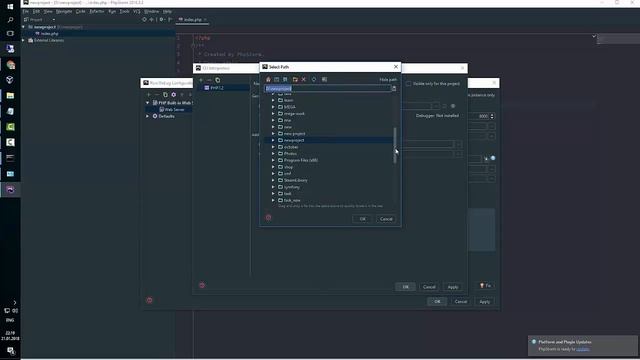
Task: Click the settings wrench icon in Run/Debug Configurations
Action: click(173, 95)
